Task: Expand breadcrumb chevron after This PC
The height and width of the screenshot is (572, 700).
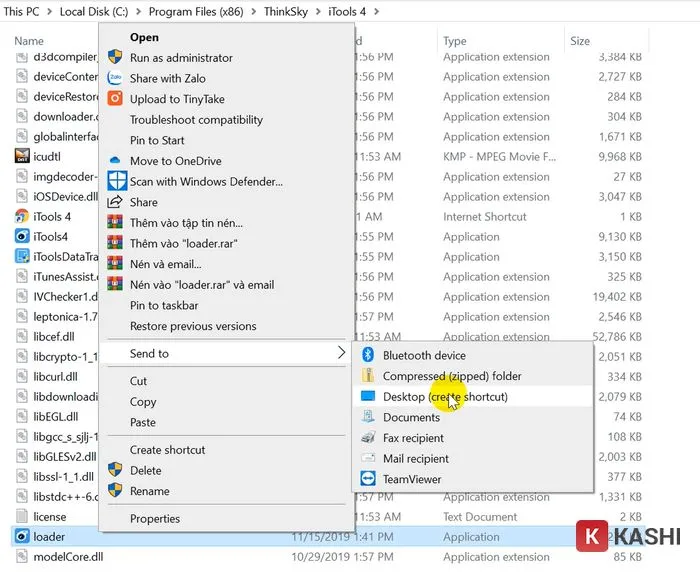Action: coord(49,11)
